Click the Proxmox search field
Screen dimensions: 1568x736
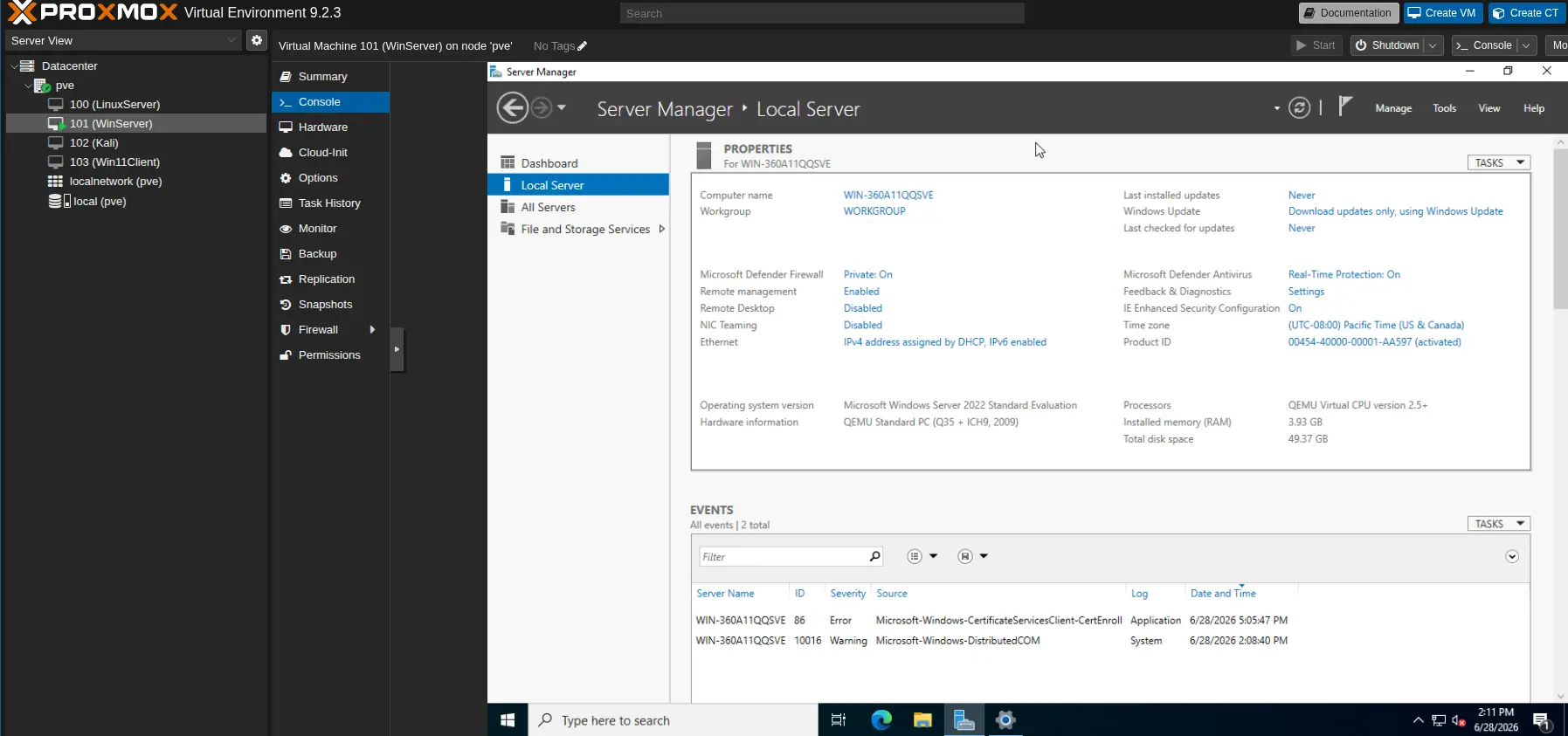tap(822, 13)
